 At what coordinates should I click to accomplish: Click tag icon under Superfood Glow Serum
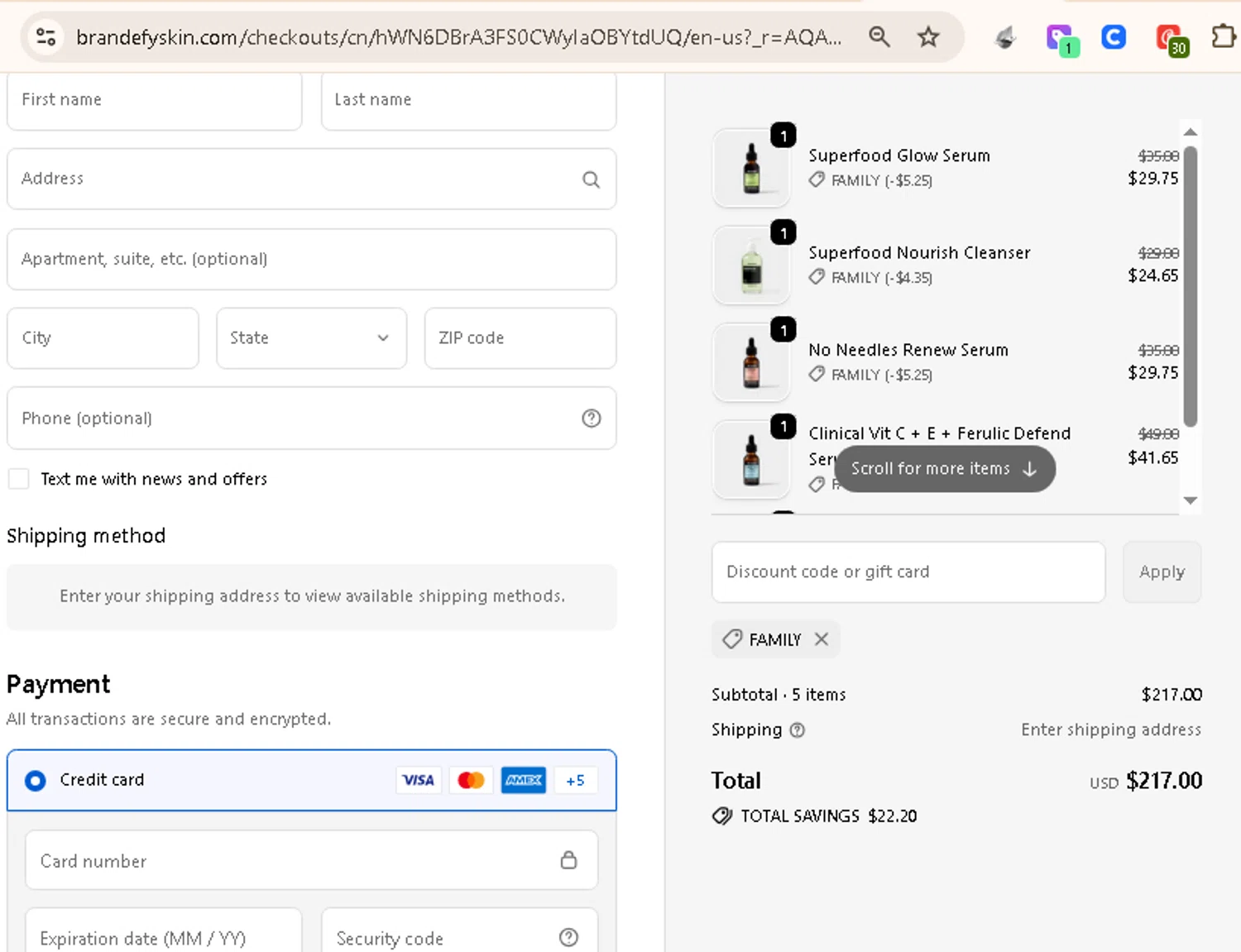[x=817, y=180]
